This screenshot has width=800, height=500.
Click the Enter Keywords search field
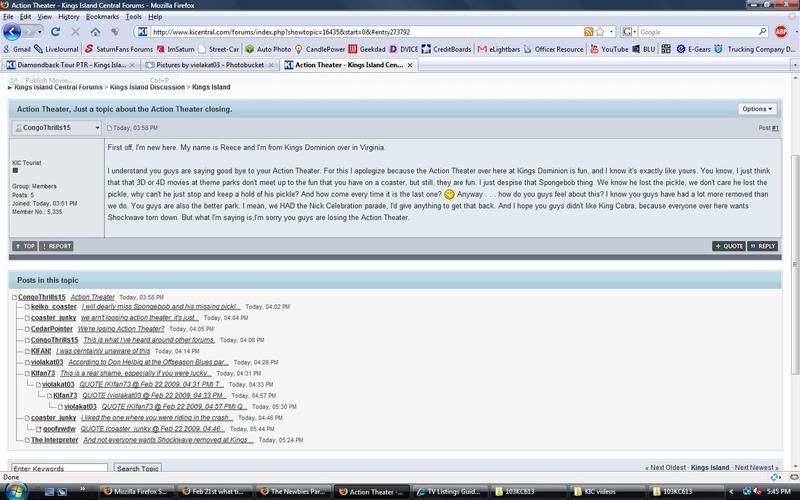point(59,468)
